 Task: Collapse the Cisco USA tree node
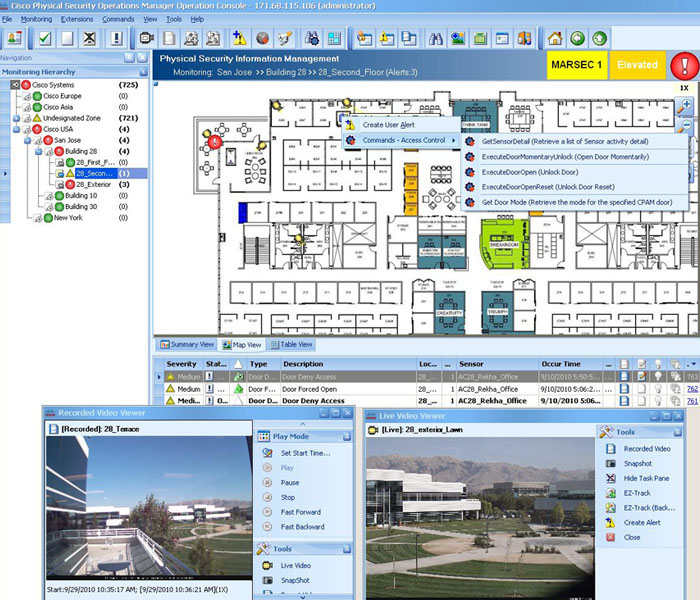17,129
